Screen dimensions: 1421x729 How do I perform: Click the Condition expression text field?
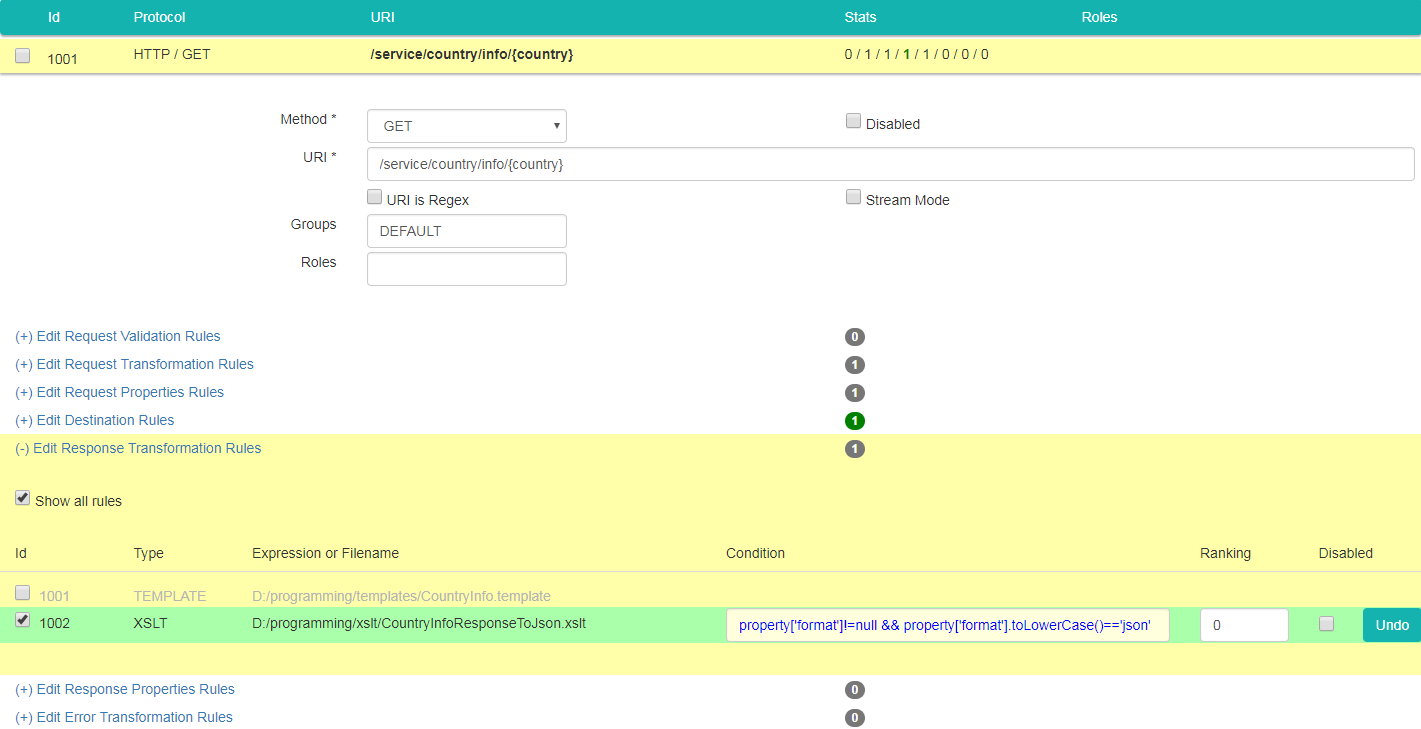click(947, 625)
